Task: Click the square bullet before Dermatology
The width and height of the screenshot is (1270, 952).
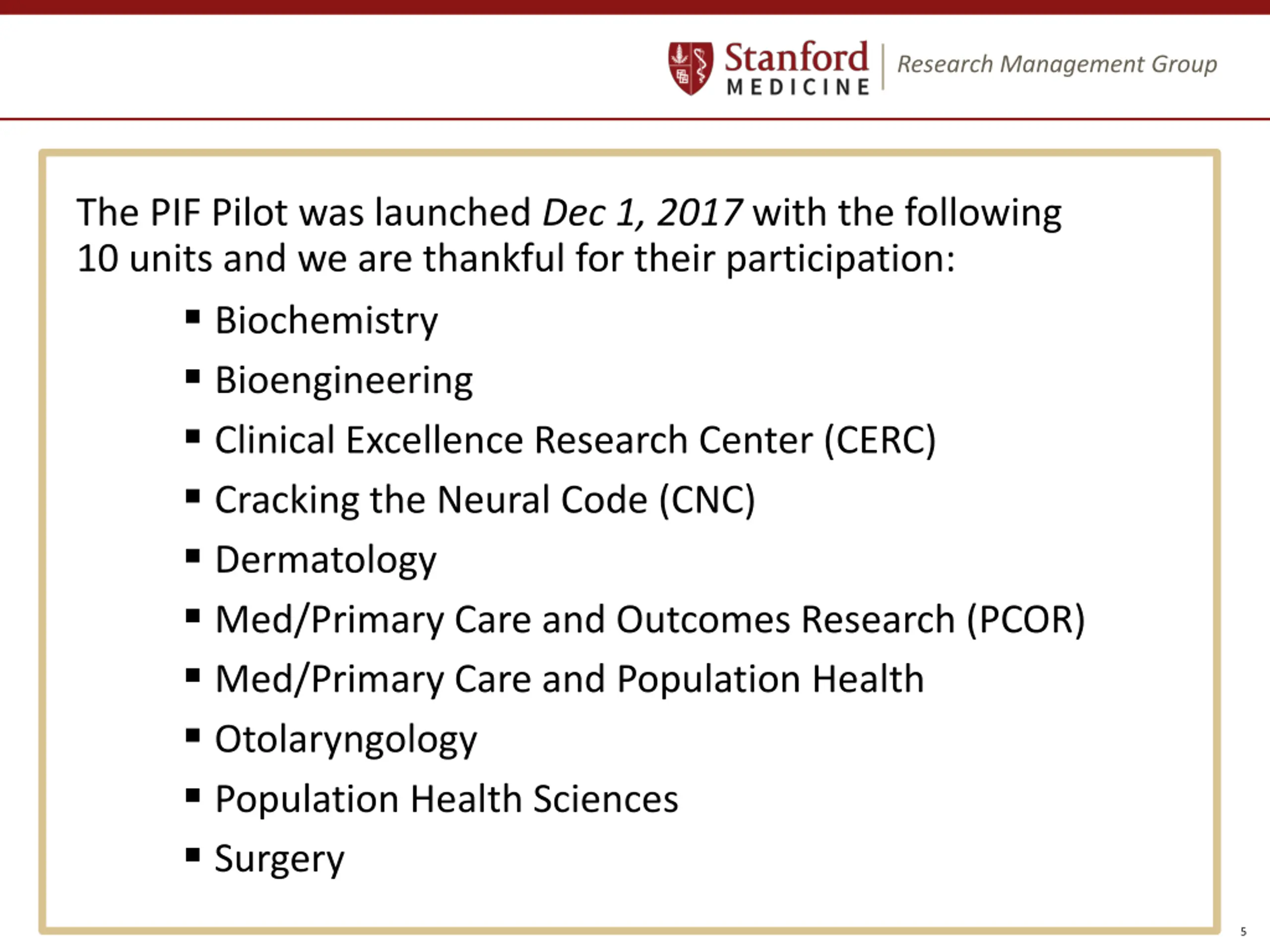Action: tap(193, 556)
